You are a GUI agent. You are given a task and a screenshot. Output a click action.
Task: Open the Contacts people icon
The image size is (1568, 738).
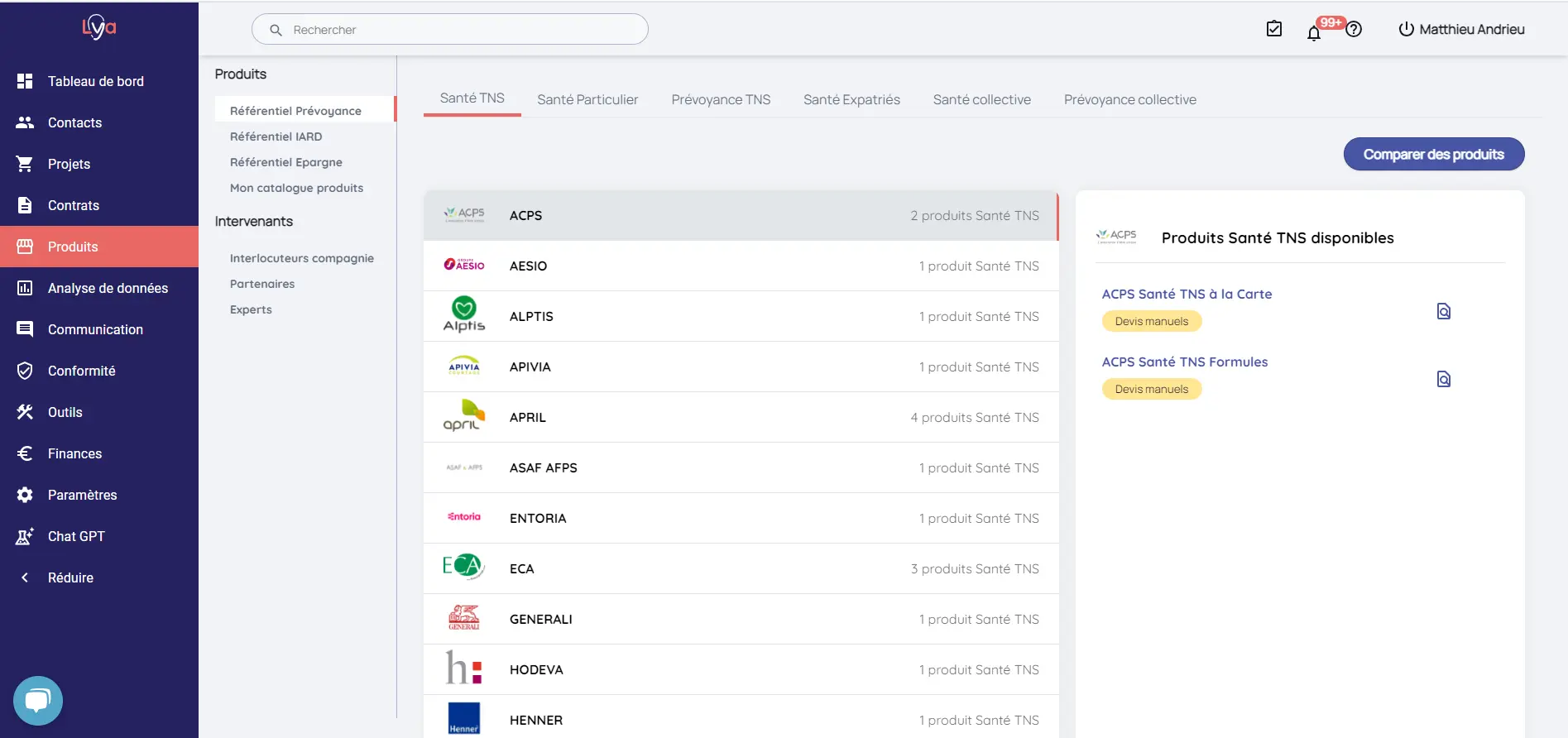(x=25, y=122)
